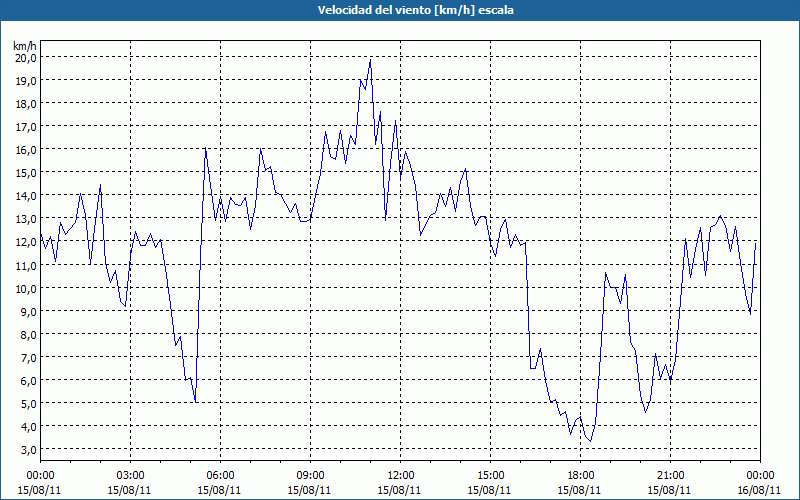
Task: Click the "6,0" y-axis tick label
Action: [28, 380]
